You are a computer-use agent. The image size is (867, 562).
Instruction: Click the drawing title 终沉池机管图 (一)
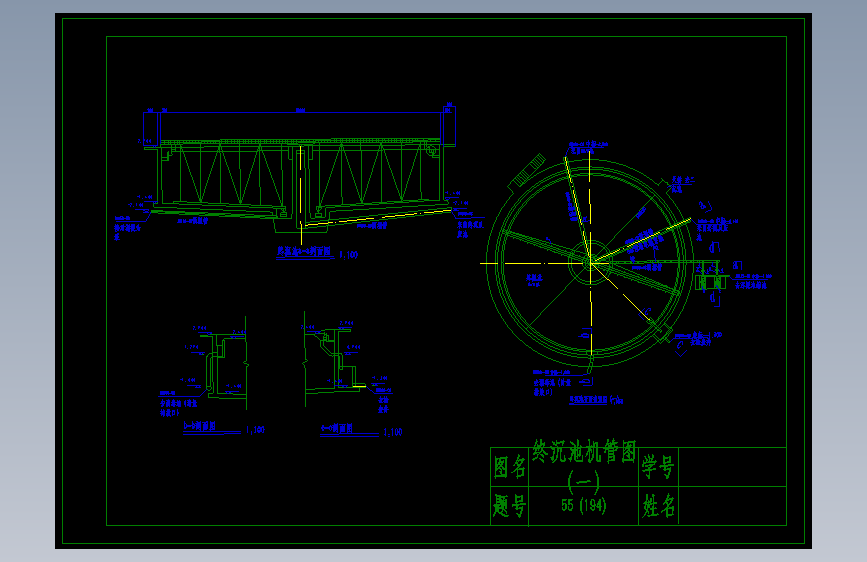pyautogui.click(x=584, y=466)
